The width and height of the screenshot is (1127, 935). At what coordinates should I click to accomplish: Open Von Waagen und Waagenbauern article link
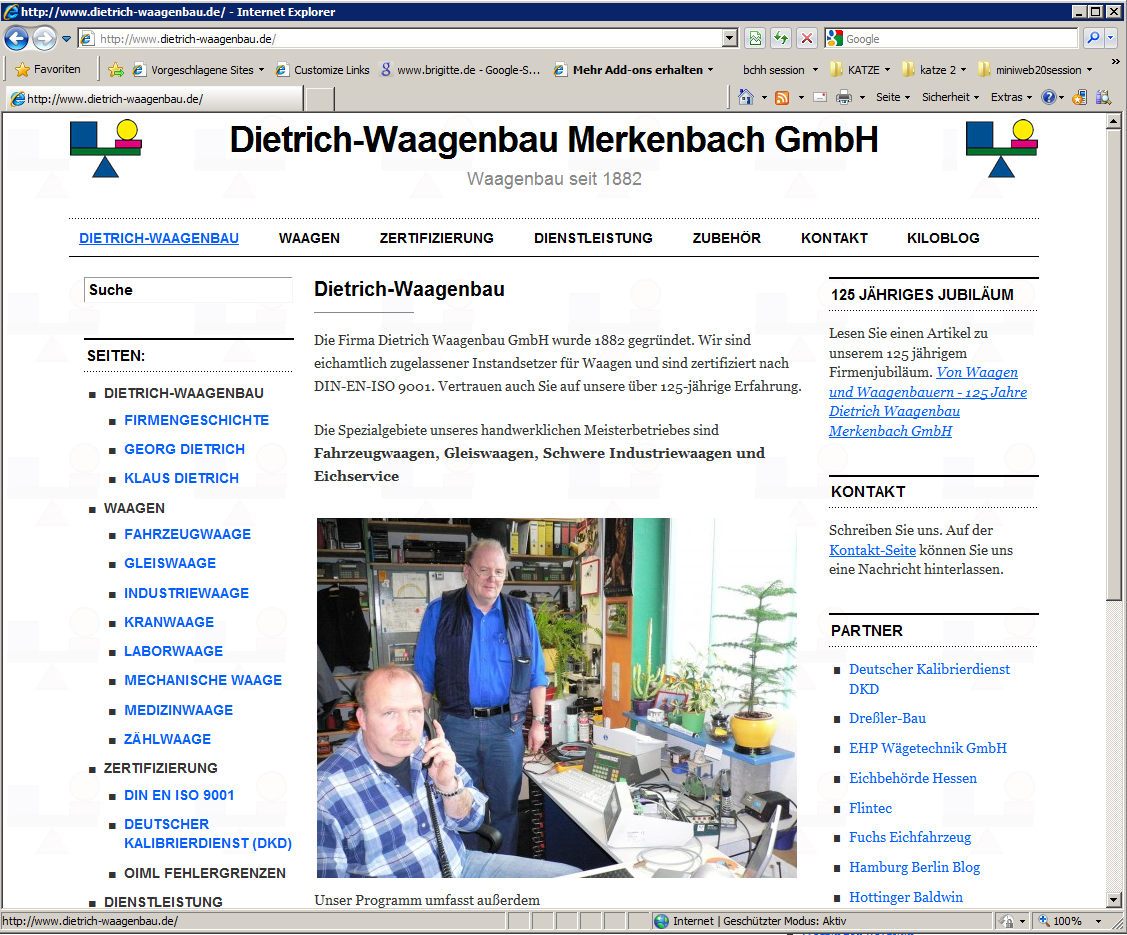point(928,402)
